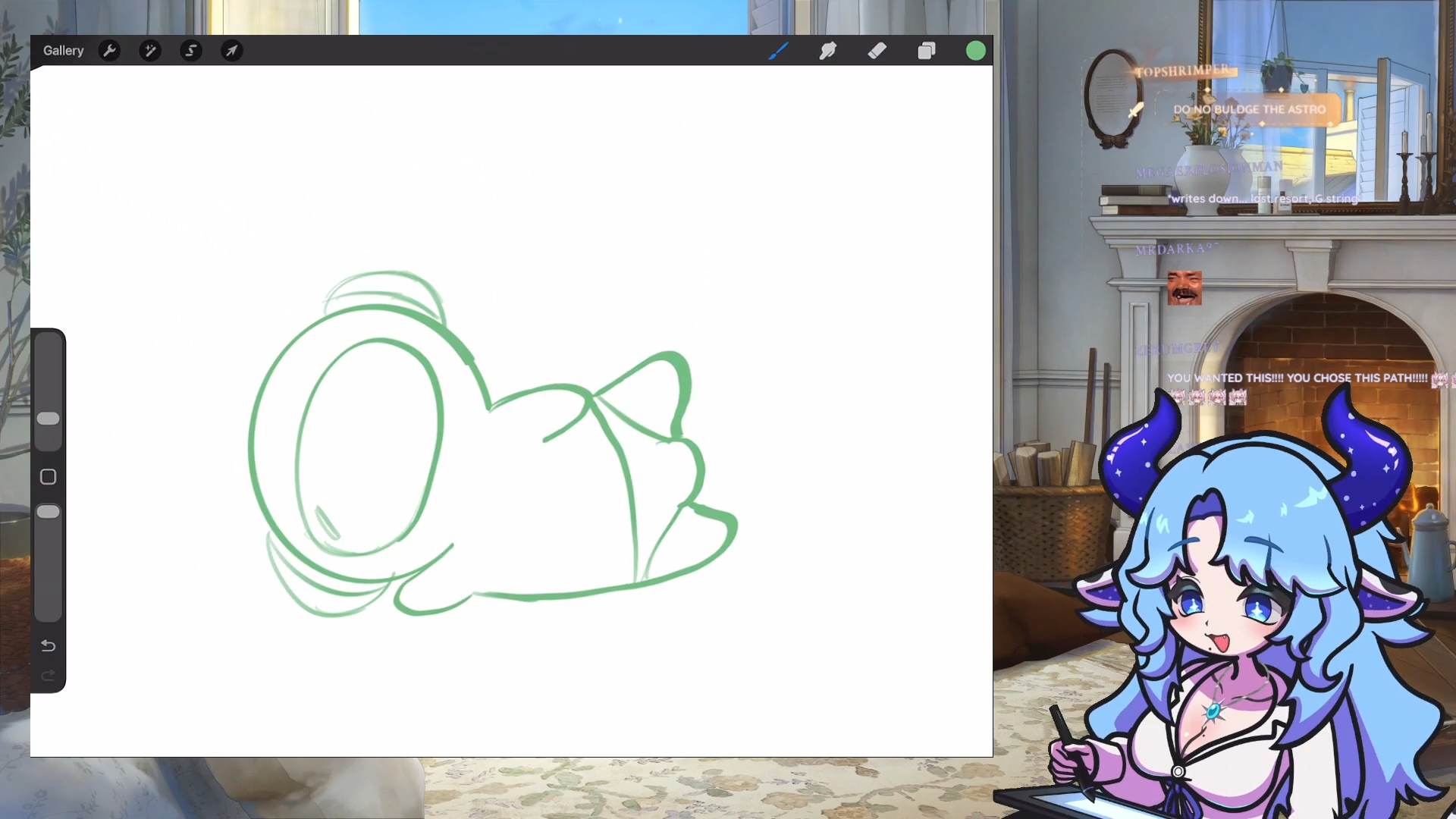1456x819 pixels.
Task: Activate the Selection S tool
Action: [x=191, y=51]
